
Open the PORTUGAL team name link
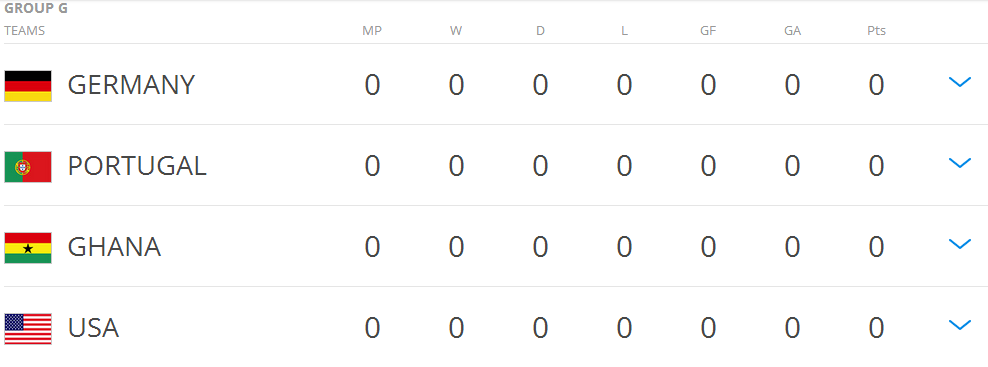pos(137,166)
